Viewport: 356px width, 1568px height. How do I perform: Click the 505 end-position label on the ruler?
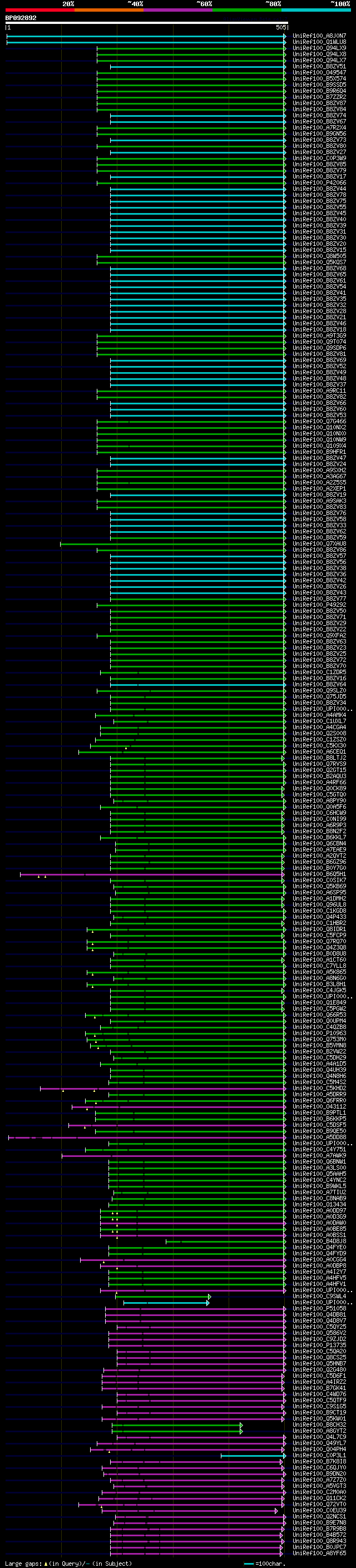[280, 27]
